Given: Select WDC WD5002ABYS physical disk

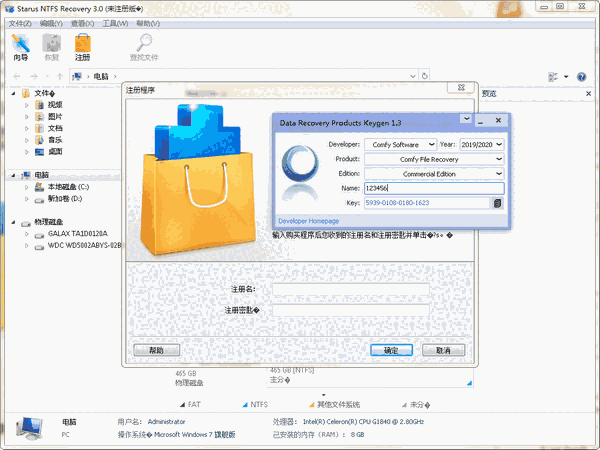Looking at the screenshot, I should click(x=83, y=245).
